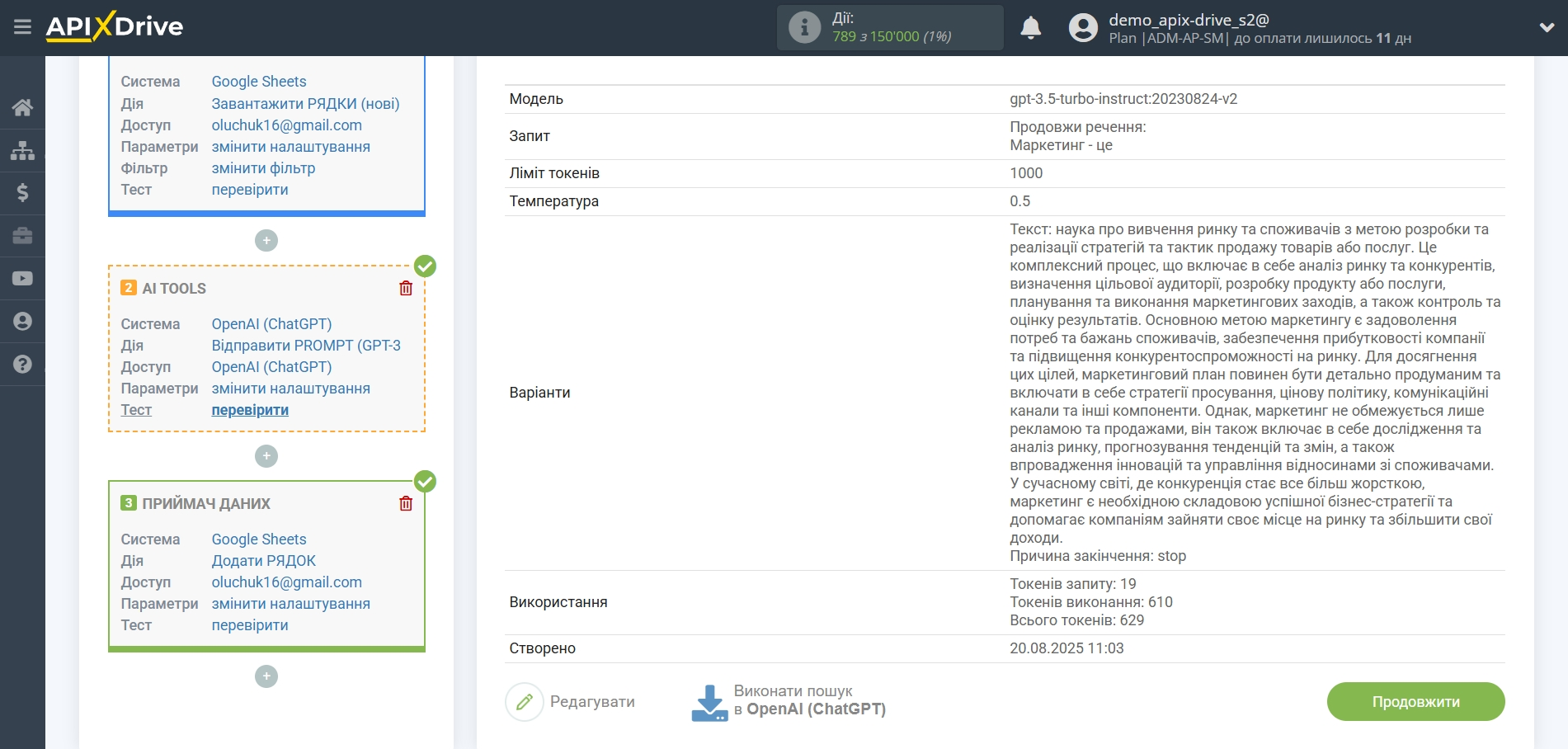Open the video tutorials YouTube icon

pos(22,279)
